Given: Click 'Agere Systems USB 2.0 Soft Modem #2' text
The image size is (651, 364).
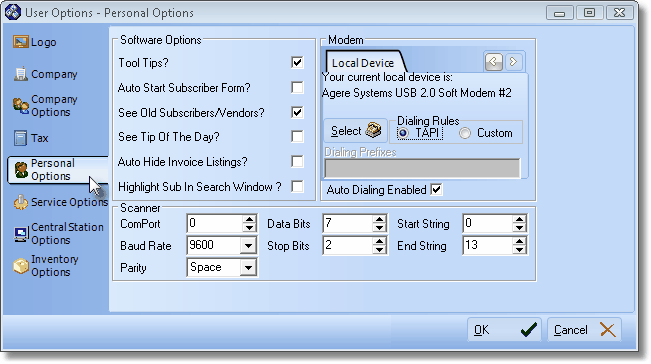Looking at the screenshot, I should pos(417,93).
